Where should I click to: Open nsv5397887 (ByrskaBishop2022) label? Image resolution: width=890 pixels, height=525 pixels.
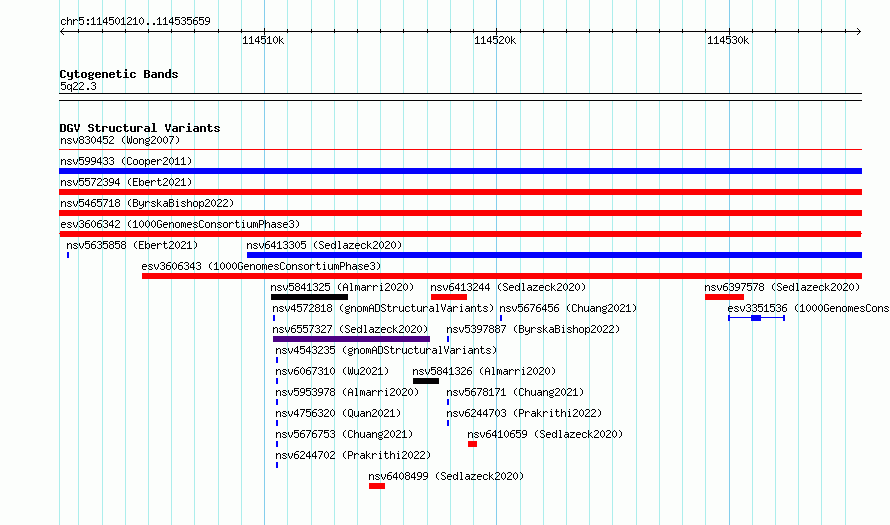tap(533, 329)
